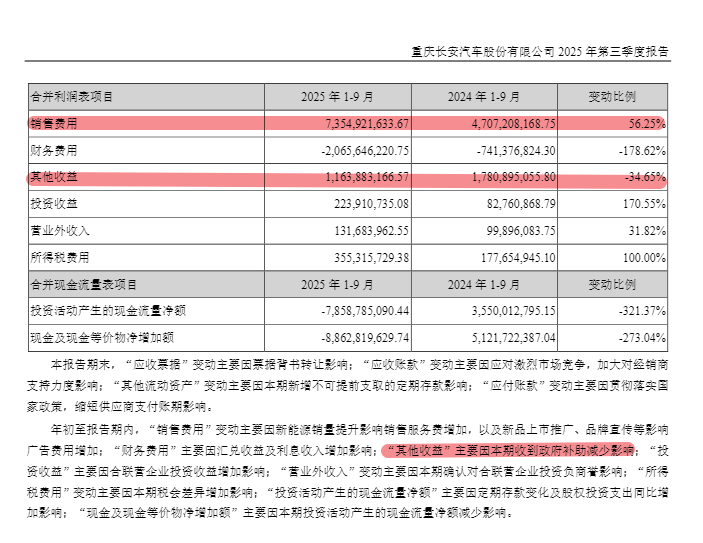Select the 营业外收入 row label
This screenshot has width=703, height=543.
(60, 230)
